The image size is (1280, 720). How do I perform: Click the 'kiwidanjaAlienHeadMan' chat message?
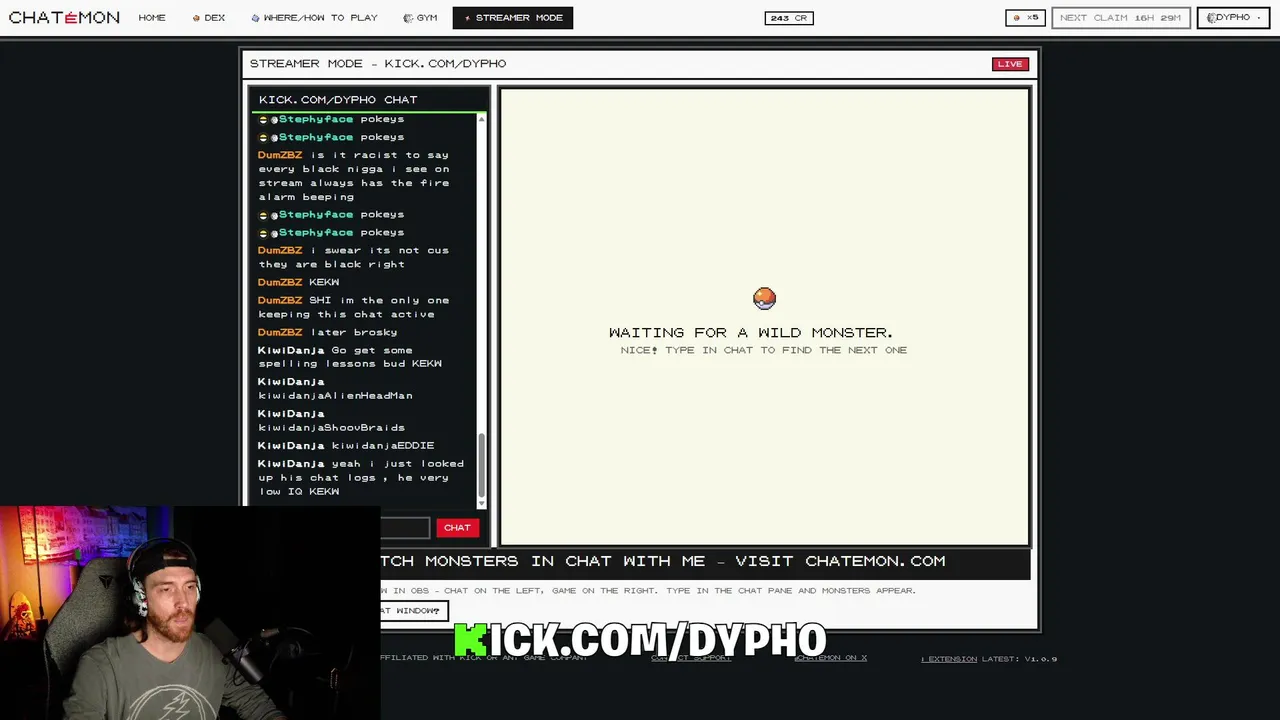[335, 389]
